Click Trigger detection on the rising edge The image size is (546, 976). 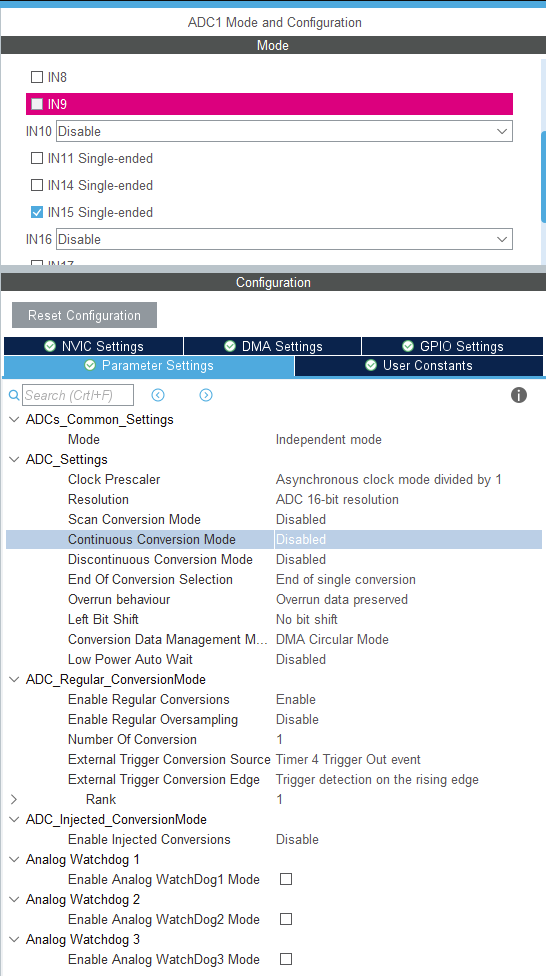377,779
